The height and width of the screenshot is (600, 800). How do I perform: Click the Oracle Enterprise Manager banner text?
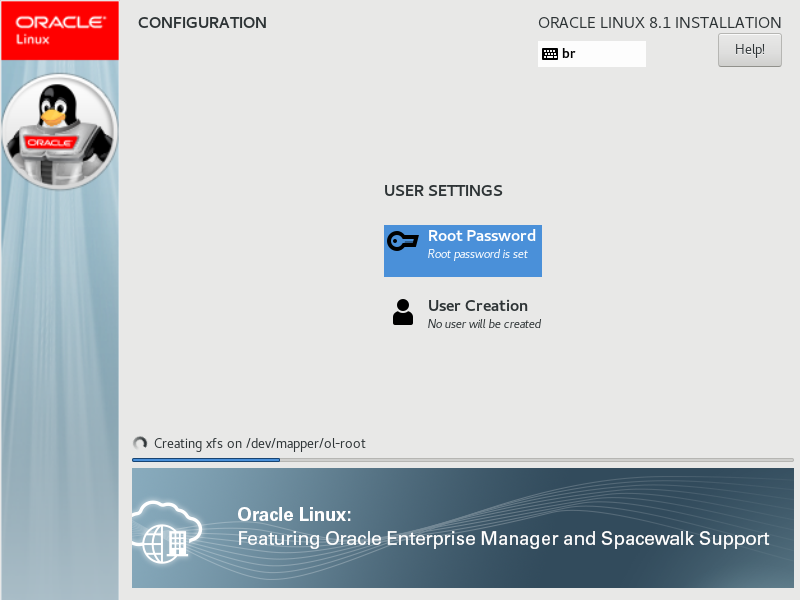[x=503, y=538]
